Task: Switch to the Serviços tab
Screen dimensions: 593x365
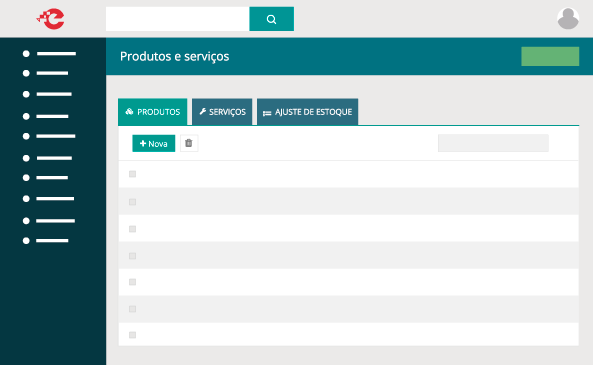Action: coord(222,112)
